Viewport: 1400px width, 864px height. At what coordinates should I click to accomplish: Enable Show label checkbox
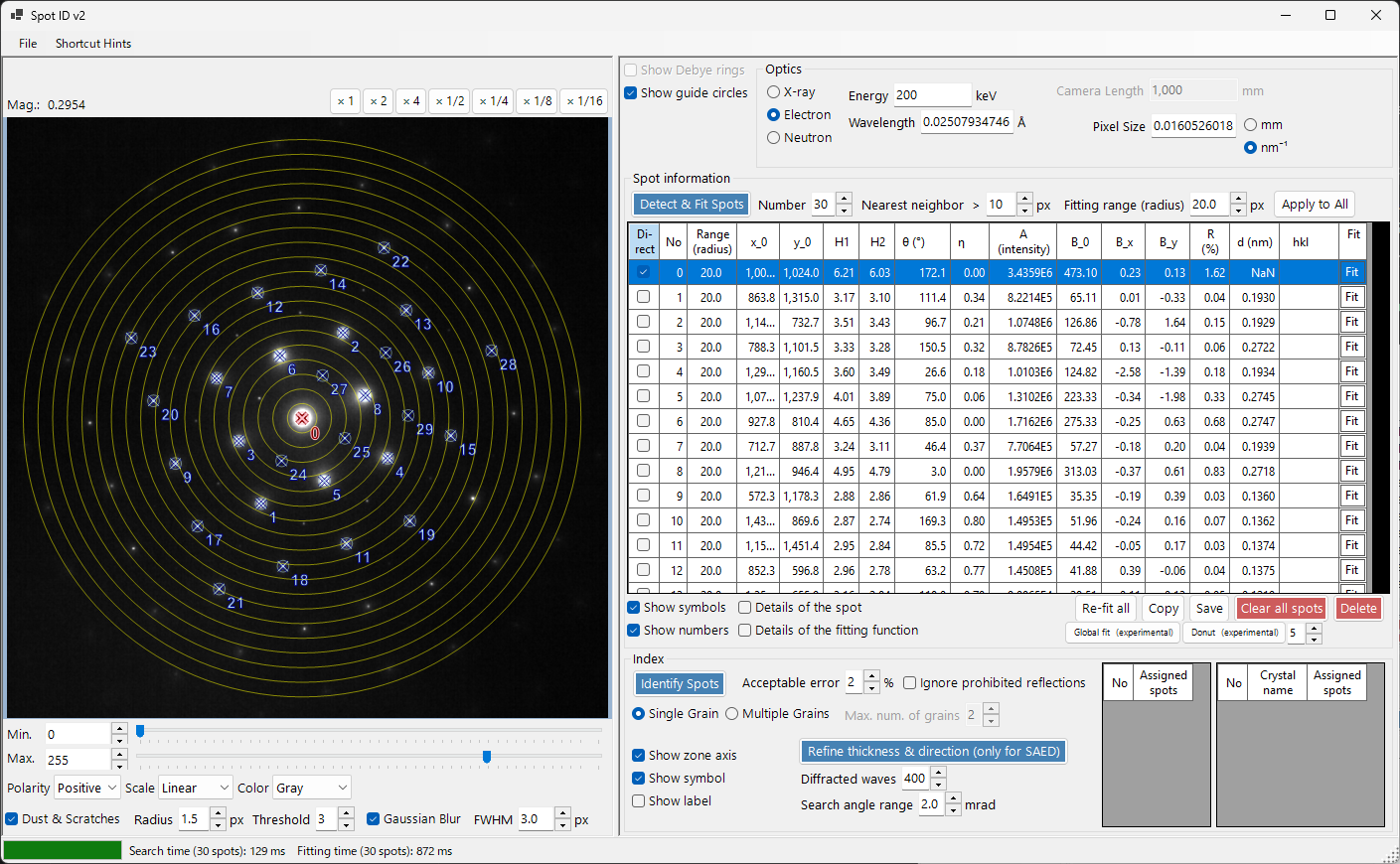[639, 801]
